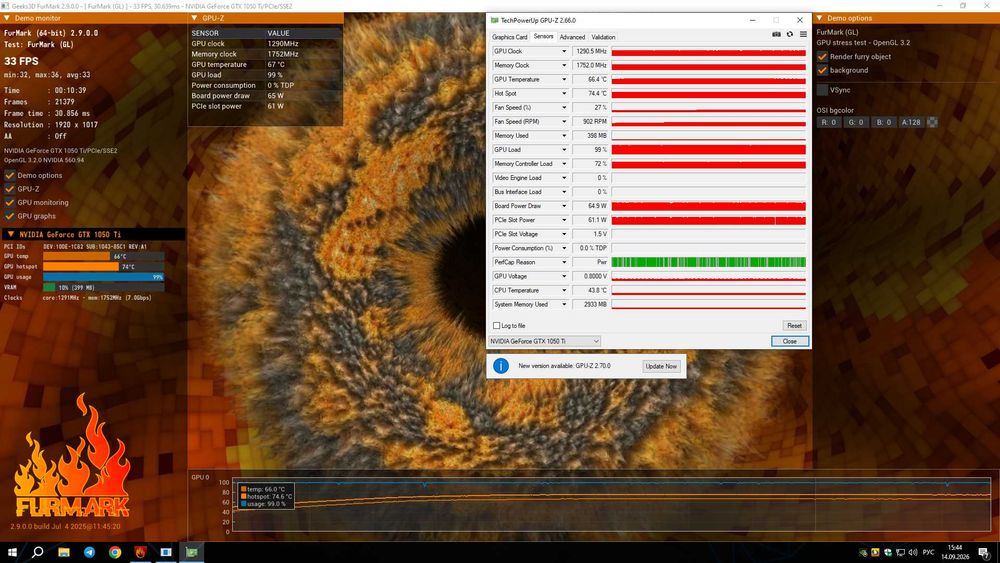Open the GPU Temperature sensor dropdown
Image resolution: width=1000 pixels, height=563 pixels.
(x=564, y=79)
